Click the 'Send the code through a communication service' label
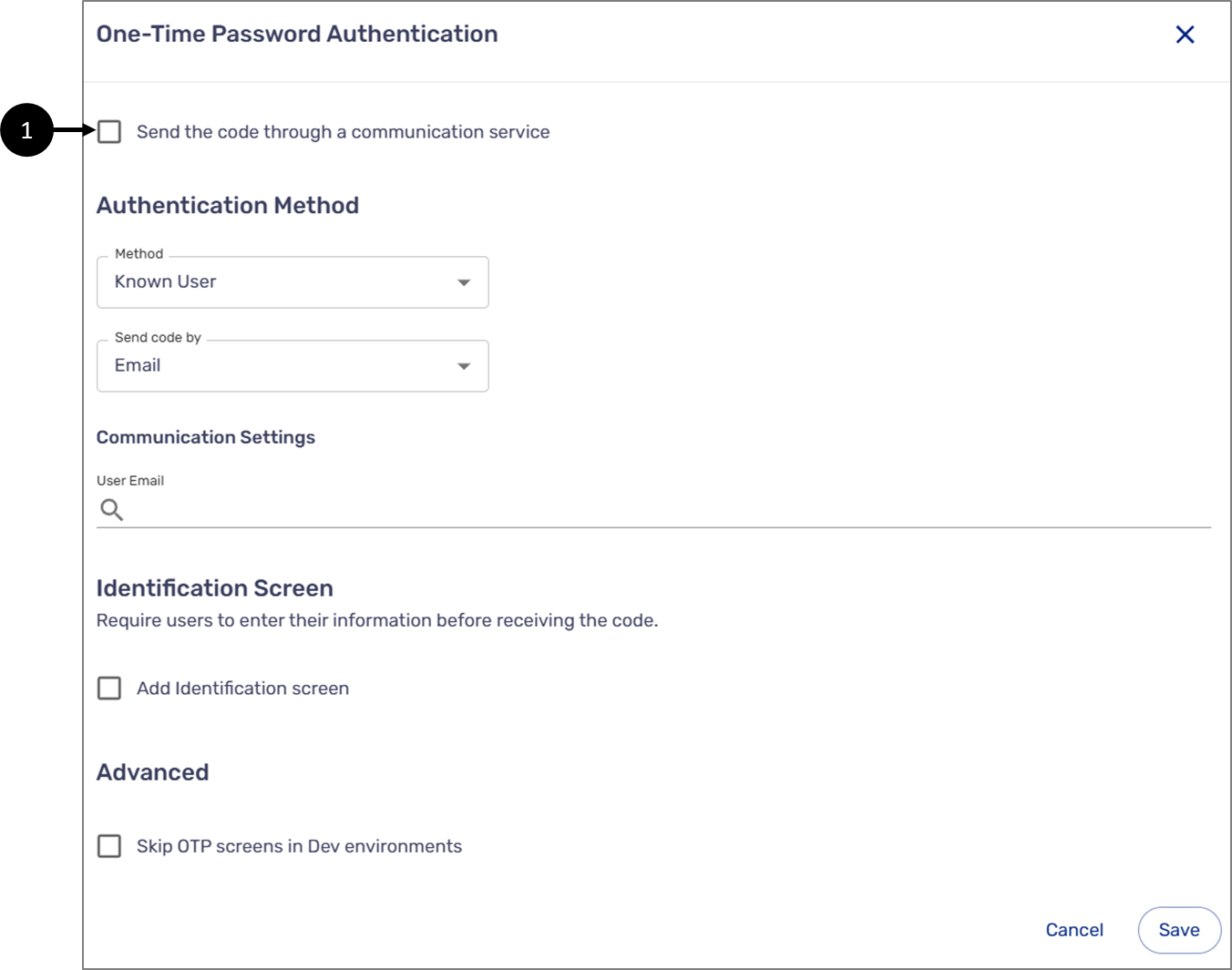This screenshot has width=1232, height=970. [x=343, y=132]
